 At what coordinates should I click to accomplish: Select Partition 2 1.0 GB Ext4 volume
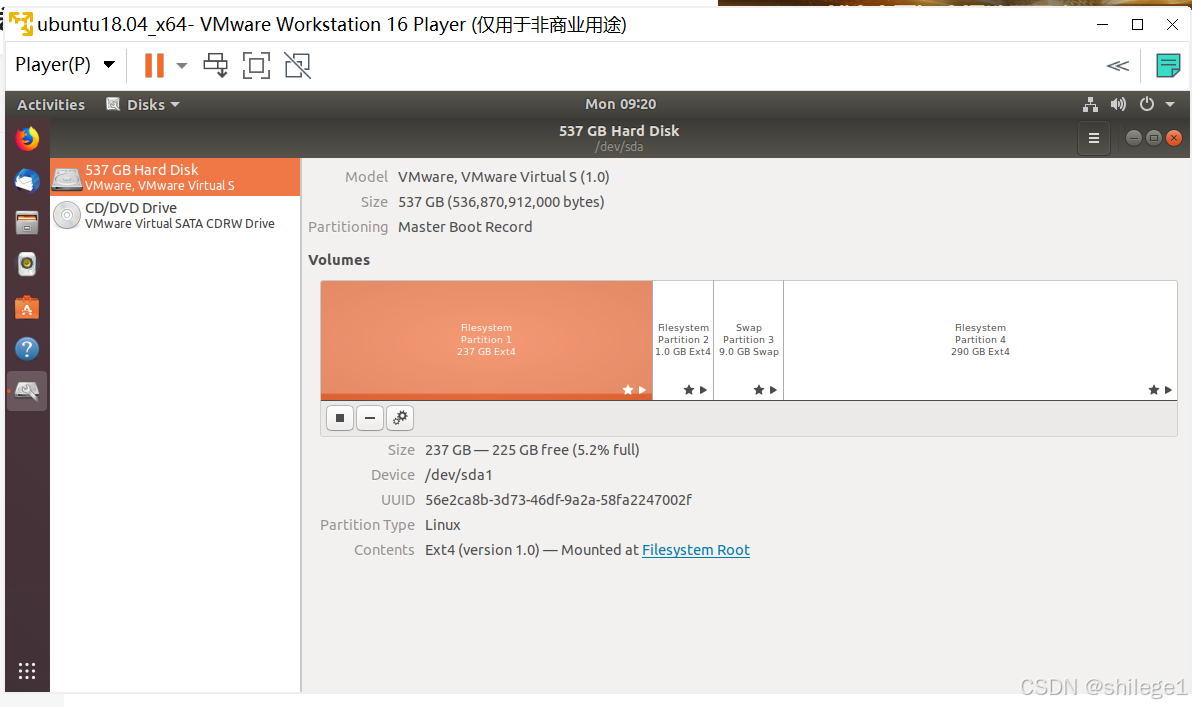[x=683, y=340]
